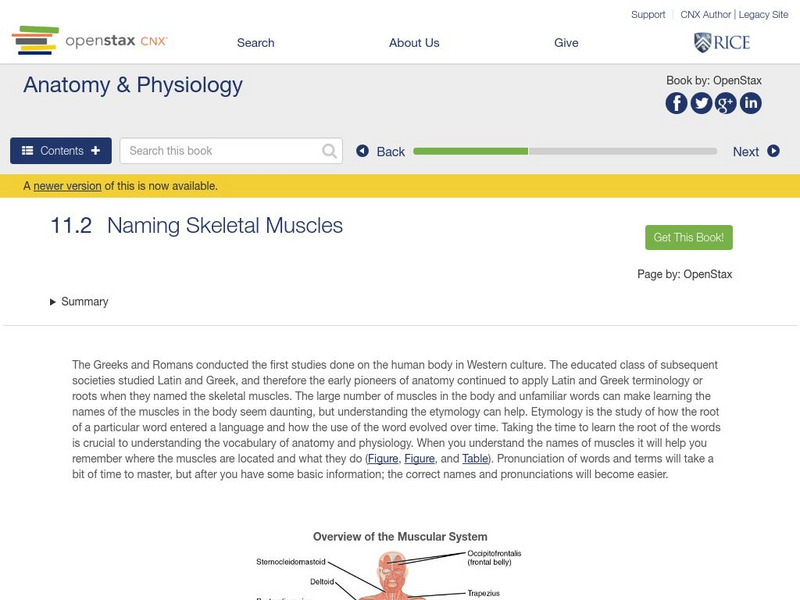Click the Twitter share icon

pyautogui.click(x=701, y=103)
